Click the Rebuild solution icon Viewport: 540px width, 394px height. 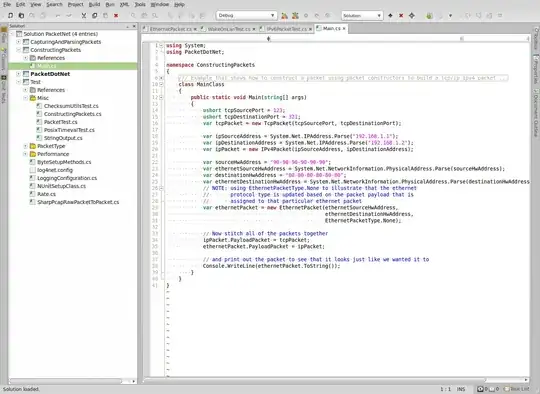click(x=295, y=15)
